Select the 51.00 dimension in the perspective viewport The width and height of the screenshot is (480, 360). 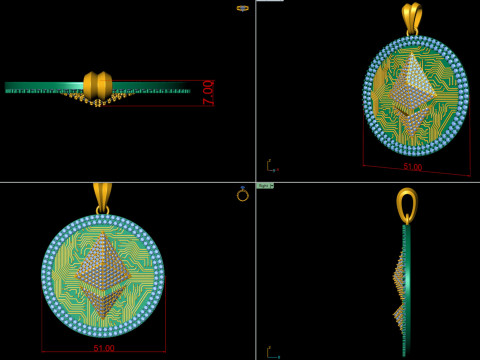click(x=413, y=167)
